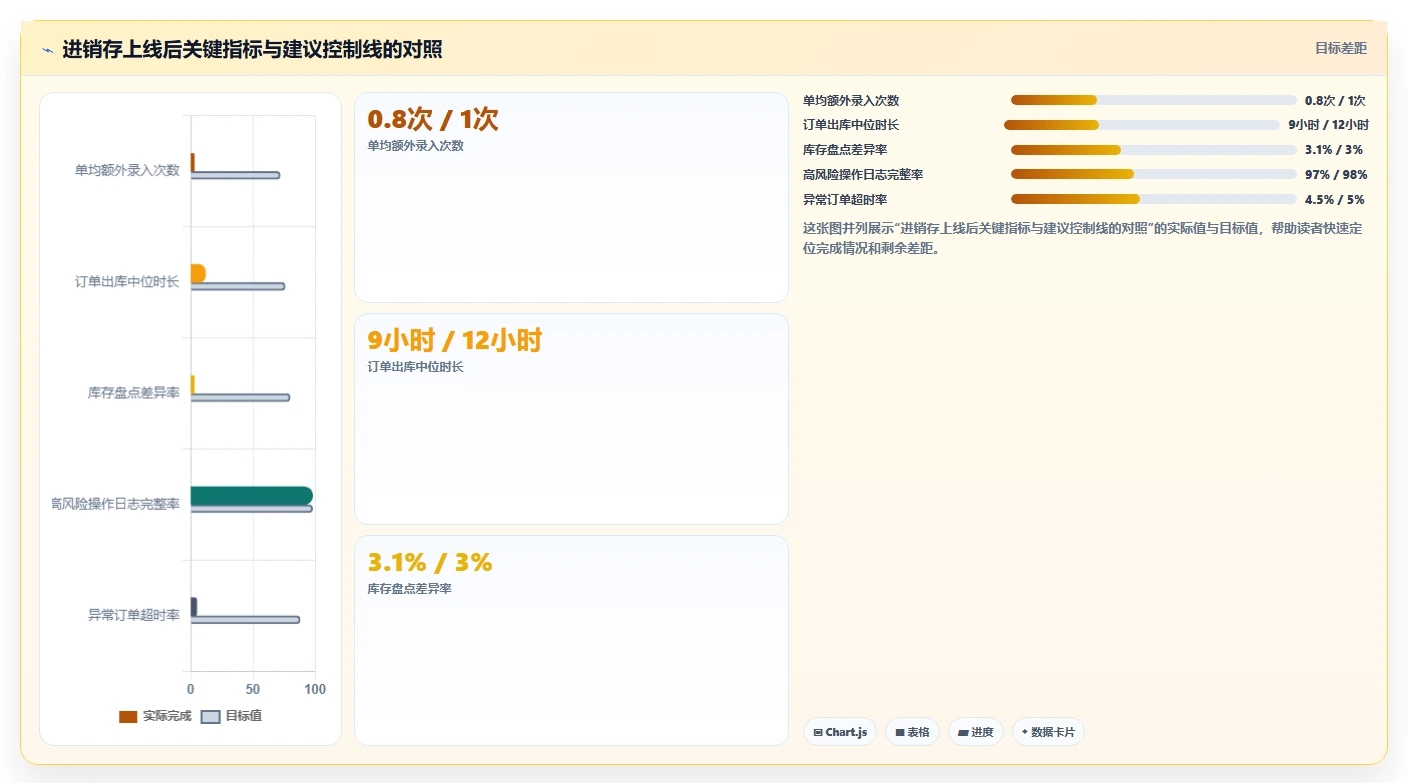Select the 数据卡片 tag chip

click(1048, 732)
